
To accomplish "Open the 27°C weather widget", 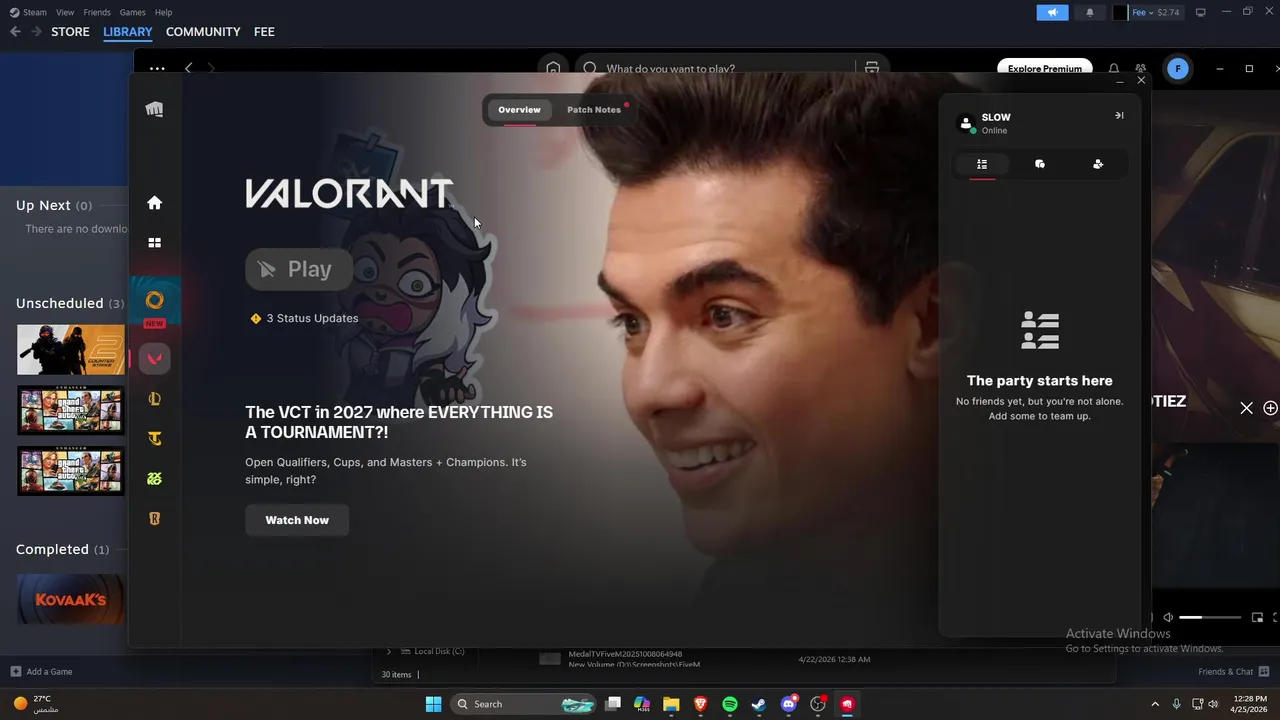I will (36, 704).
